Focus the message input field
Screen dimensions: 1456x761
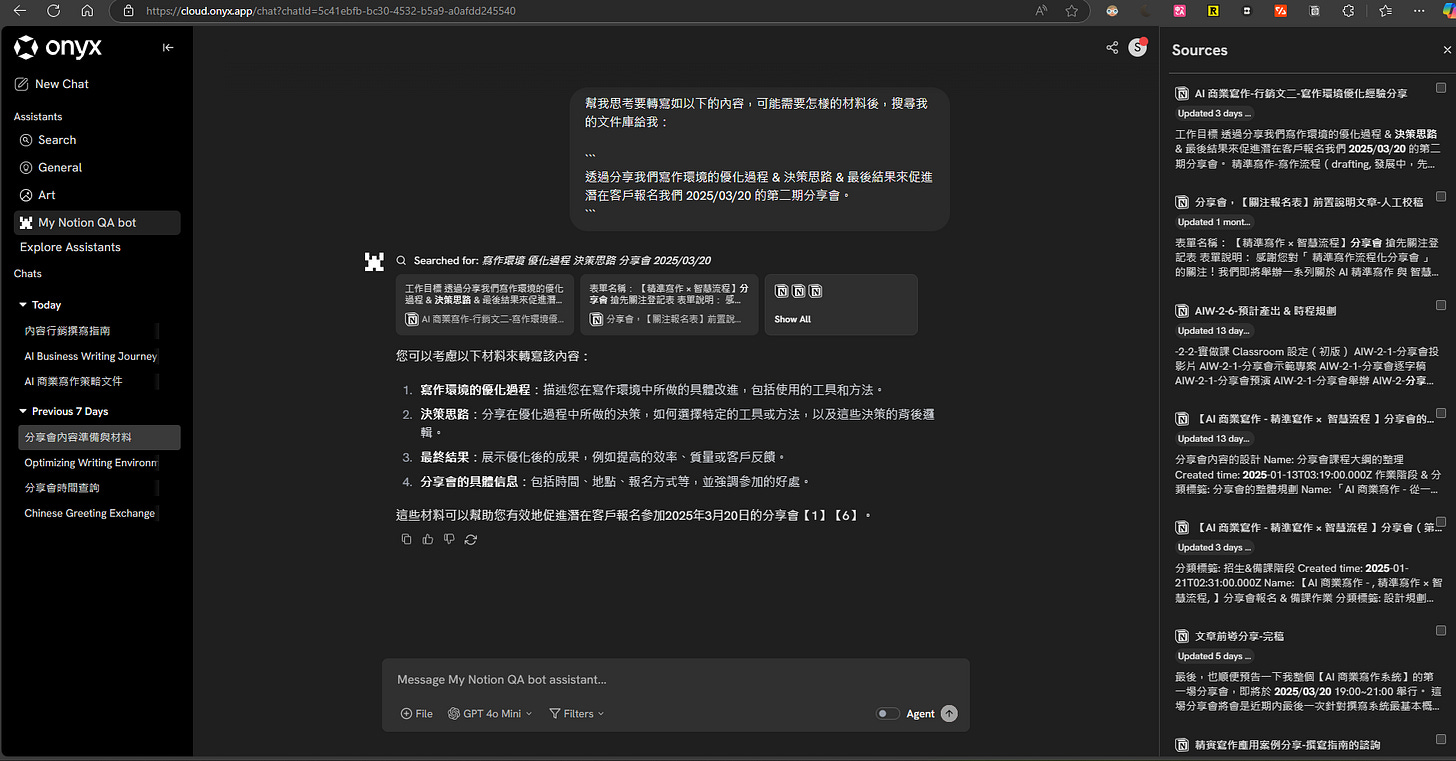pyautogui.click(x=675, y=679)
